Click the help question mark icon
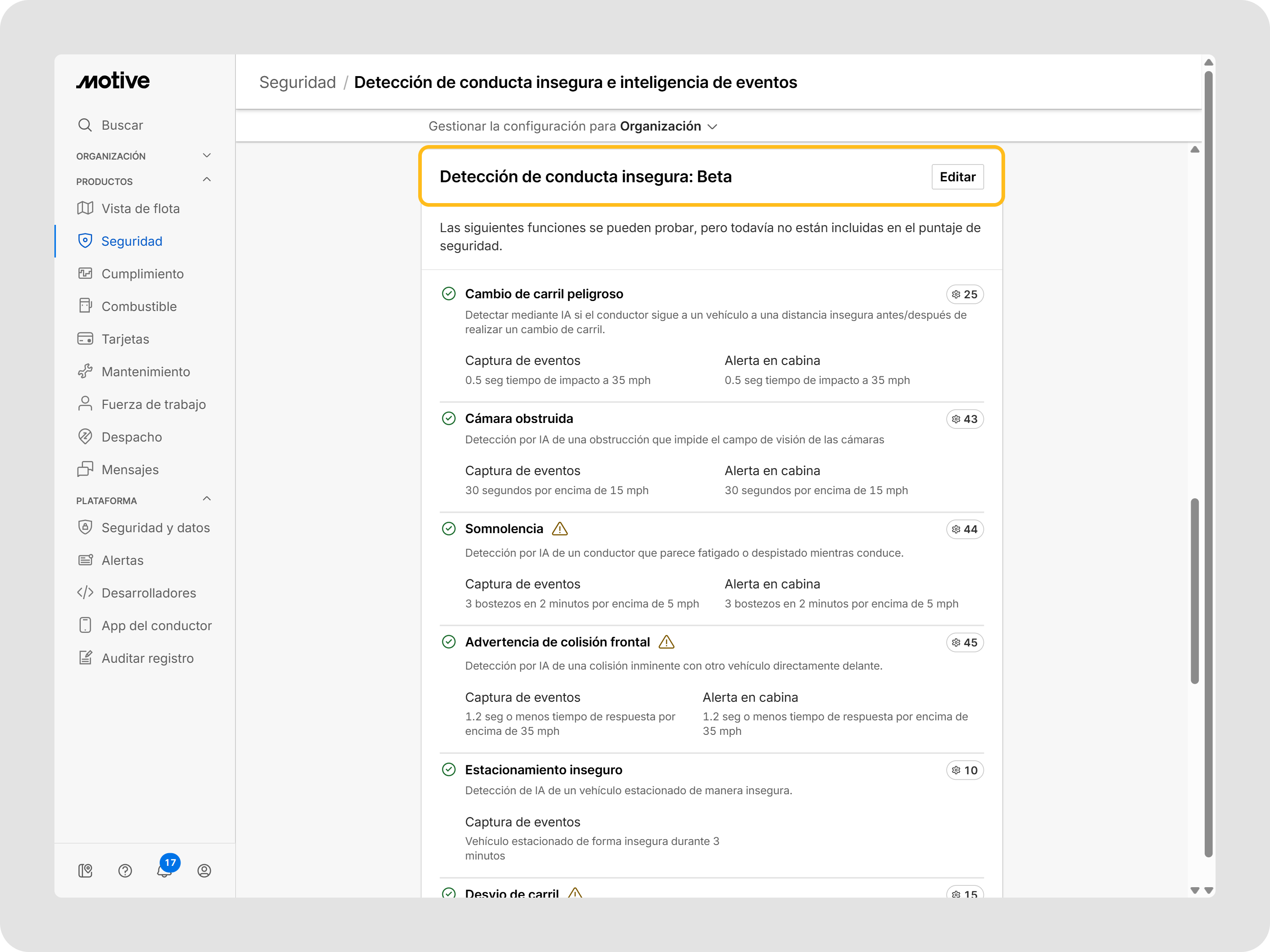The height and width of the screenshot is (952, 1270). tap(125, 870)
